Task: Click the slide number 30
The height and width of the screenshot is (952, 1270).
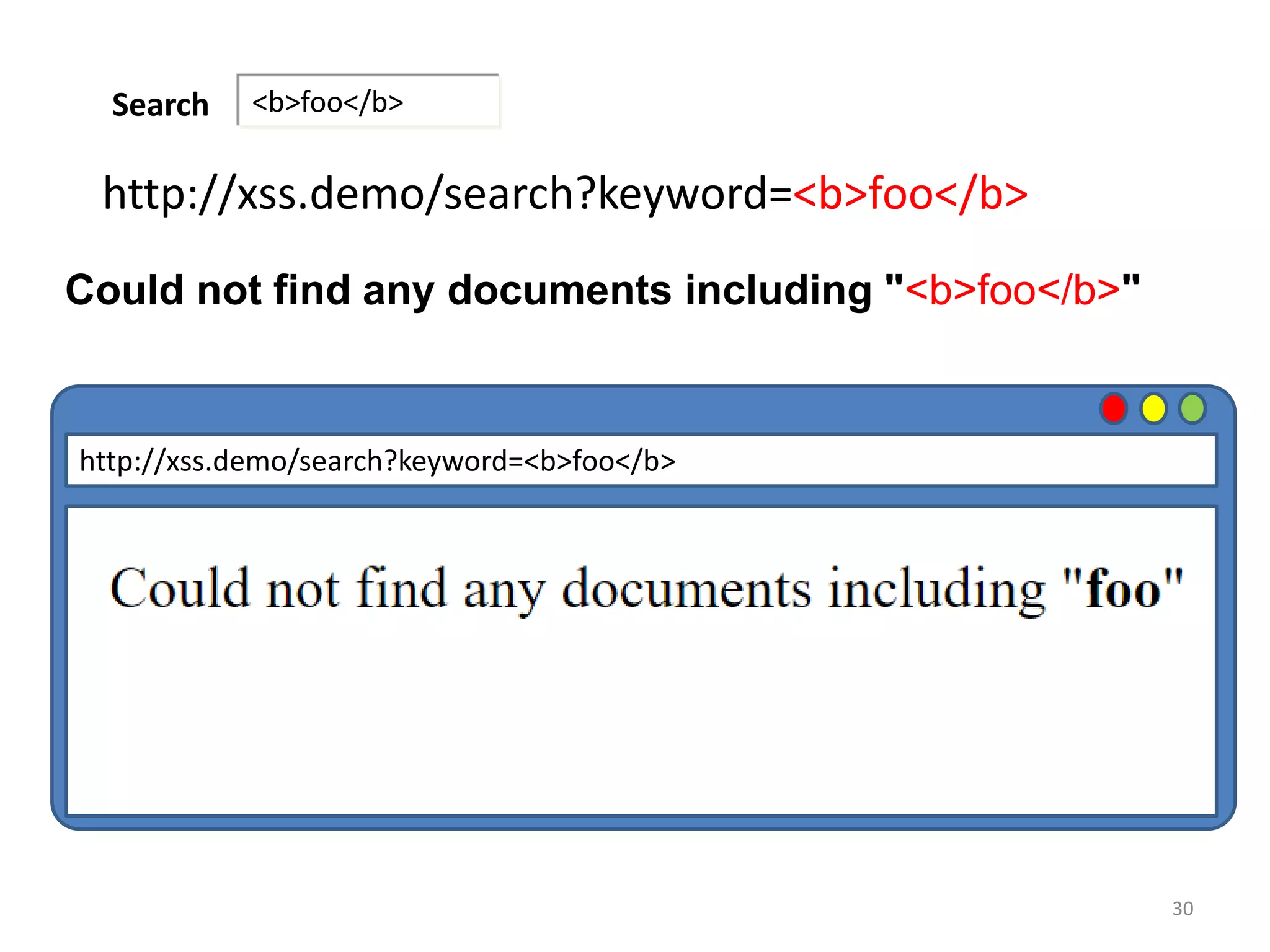Action: point(1183,909)
